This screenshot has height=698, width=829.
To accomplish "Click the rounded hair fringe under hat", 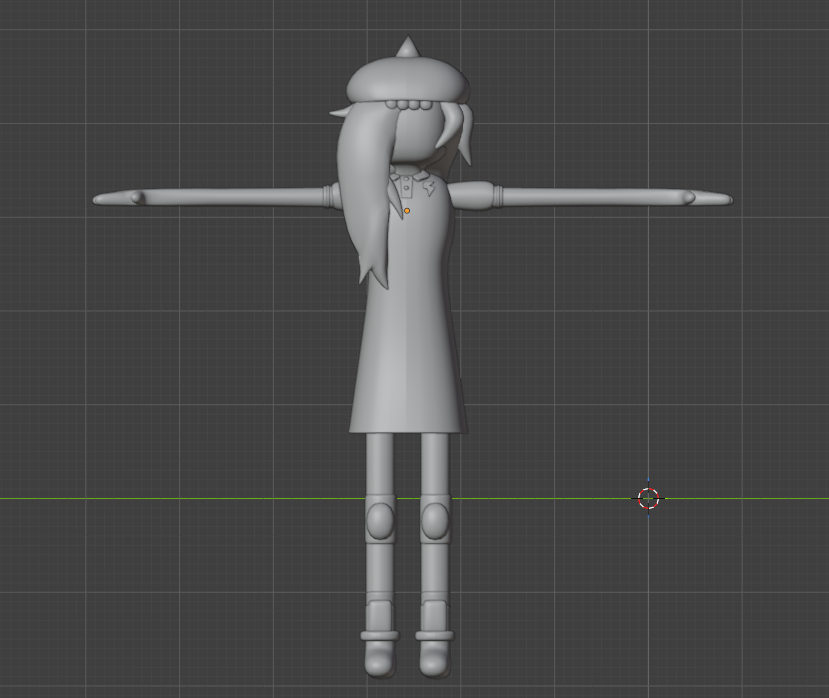I will point(409,104).
